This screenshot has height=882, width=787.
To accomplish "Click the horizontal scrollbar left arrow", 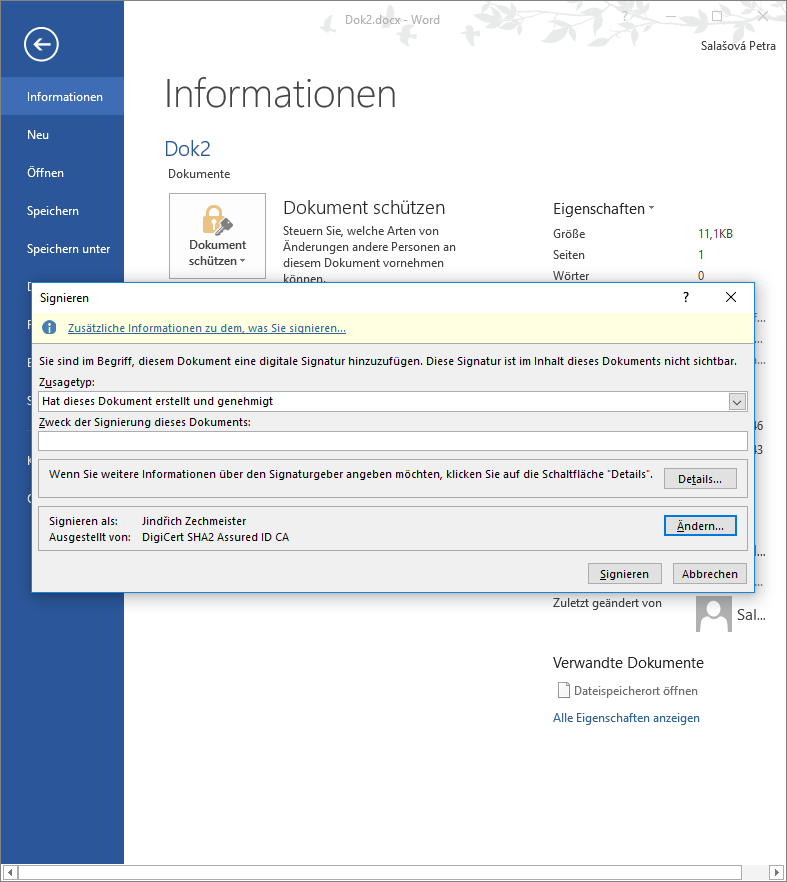I will [10, 873].
